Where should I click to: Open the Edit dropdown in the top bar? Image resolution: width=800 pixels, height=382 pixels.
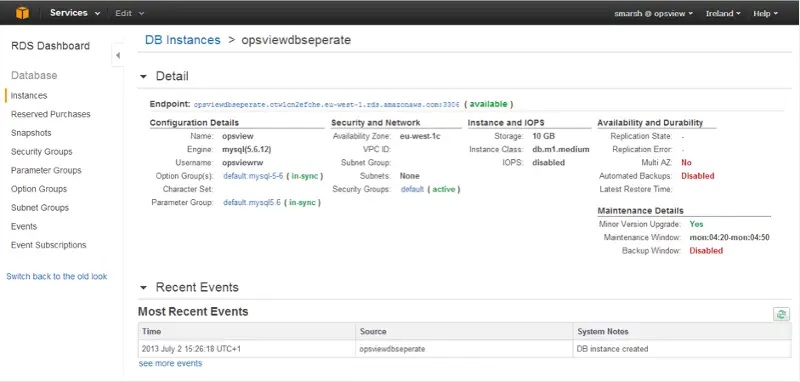[129, 13]
